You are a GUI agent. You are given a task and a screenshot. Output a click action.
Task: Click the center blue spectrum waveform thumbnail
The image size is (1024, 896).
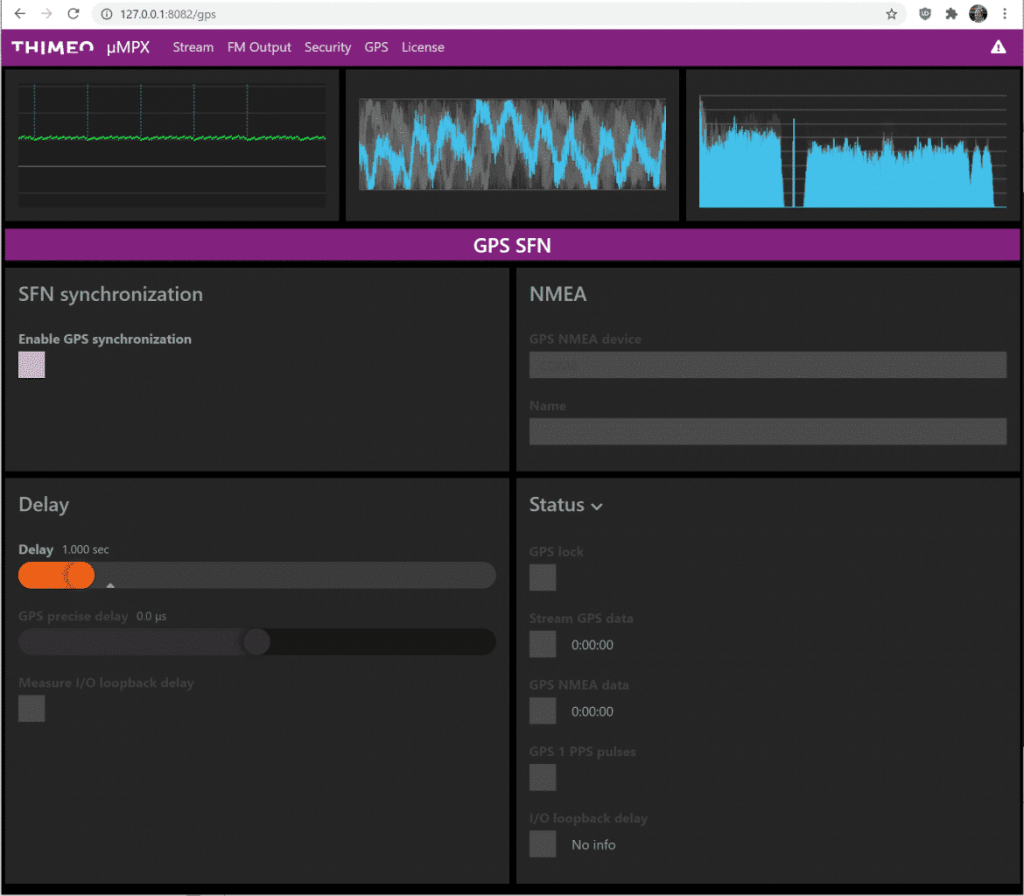point(512,144)
